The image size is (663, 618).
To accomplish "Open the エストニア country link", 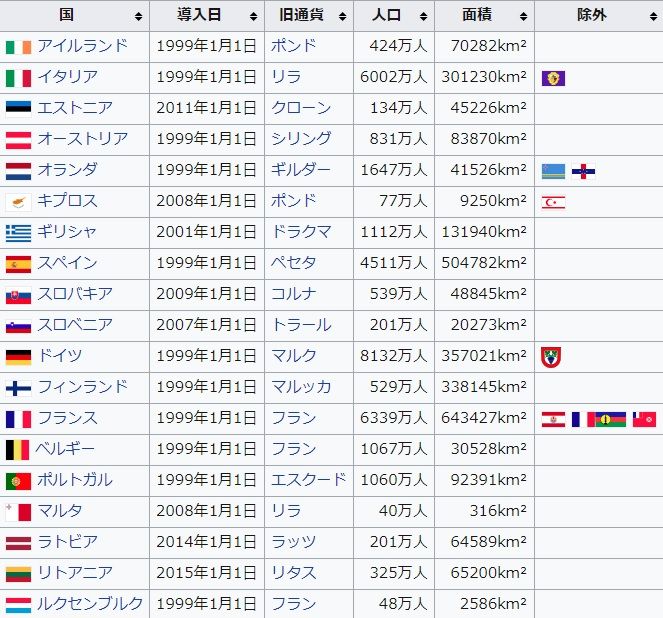I will click(75, 109).
